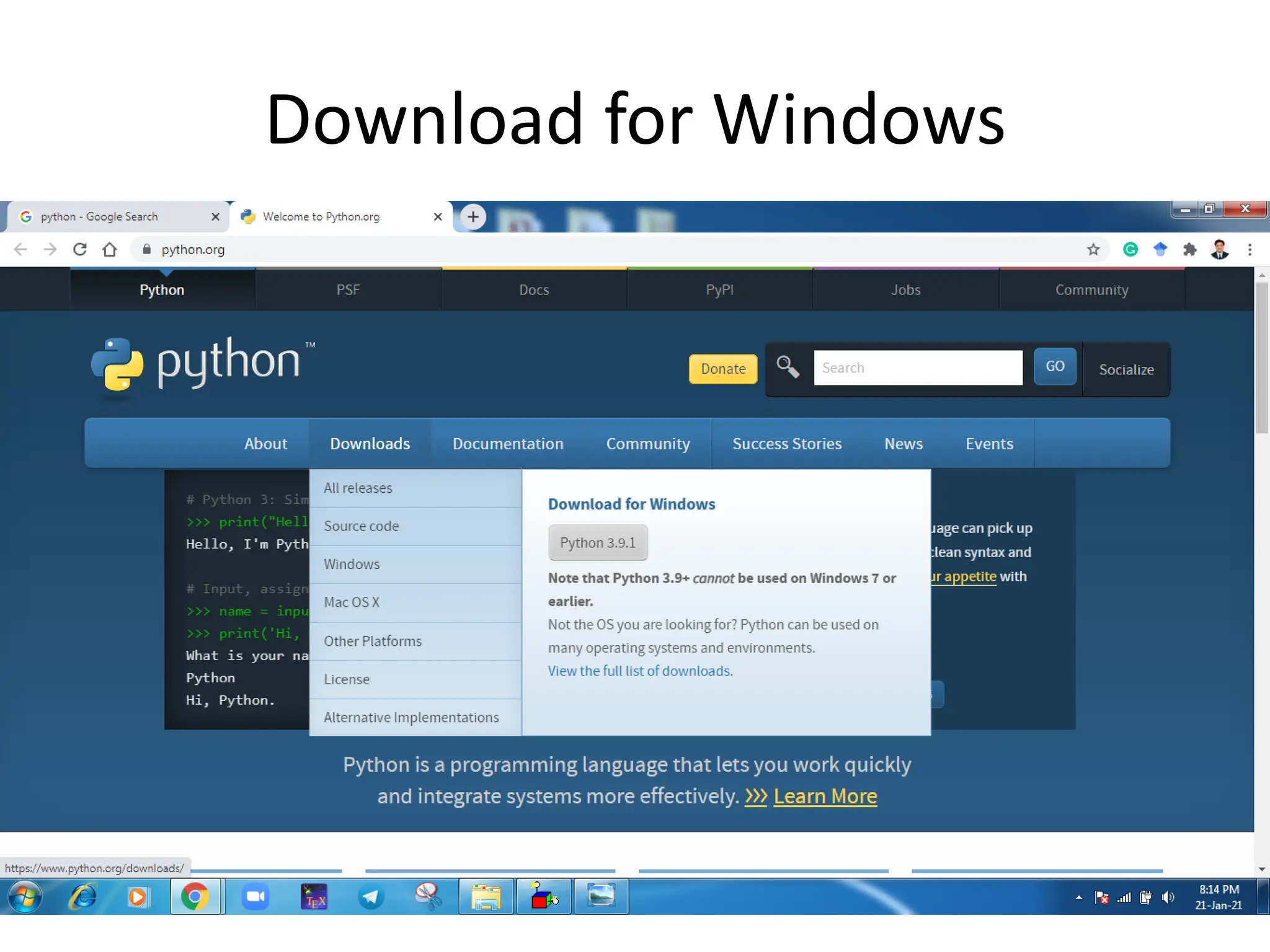Click the browser back arrow
This screenshot has width=1270, height=952.
20,249
